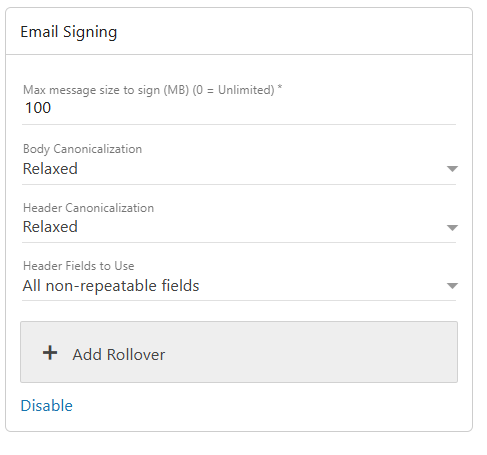
Task: Click the Add Rollover text label
Action: tap(119, 355)
